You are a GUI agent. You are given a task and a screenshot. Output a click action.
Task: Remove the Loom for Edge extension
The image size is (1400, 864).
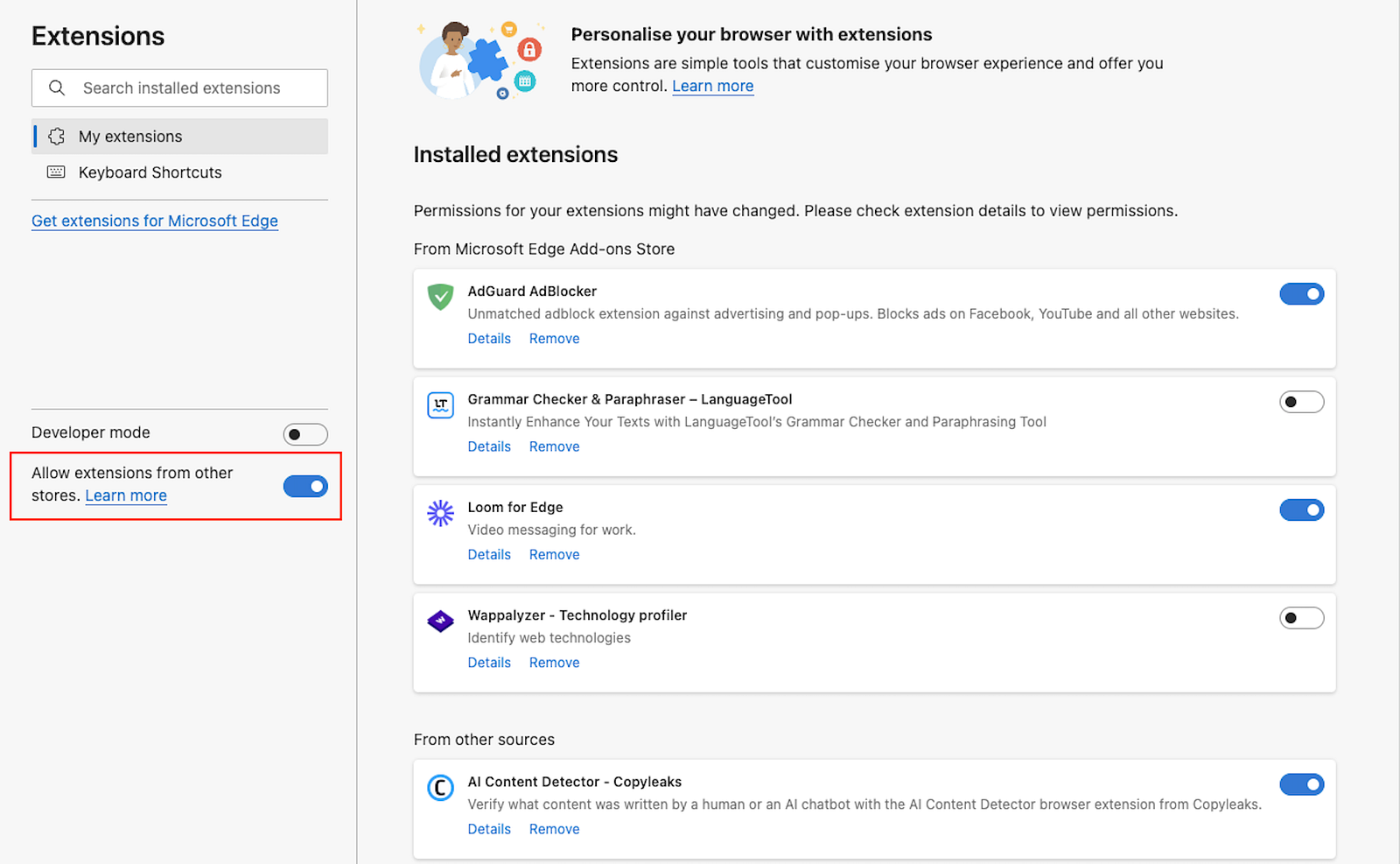(x=554, y=555)
